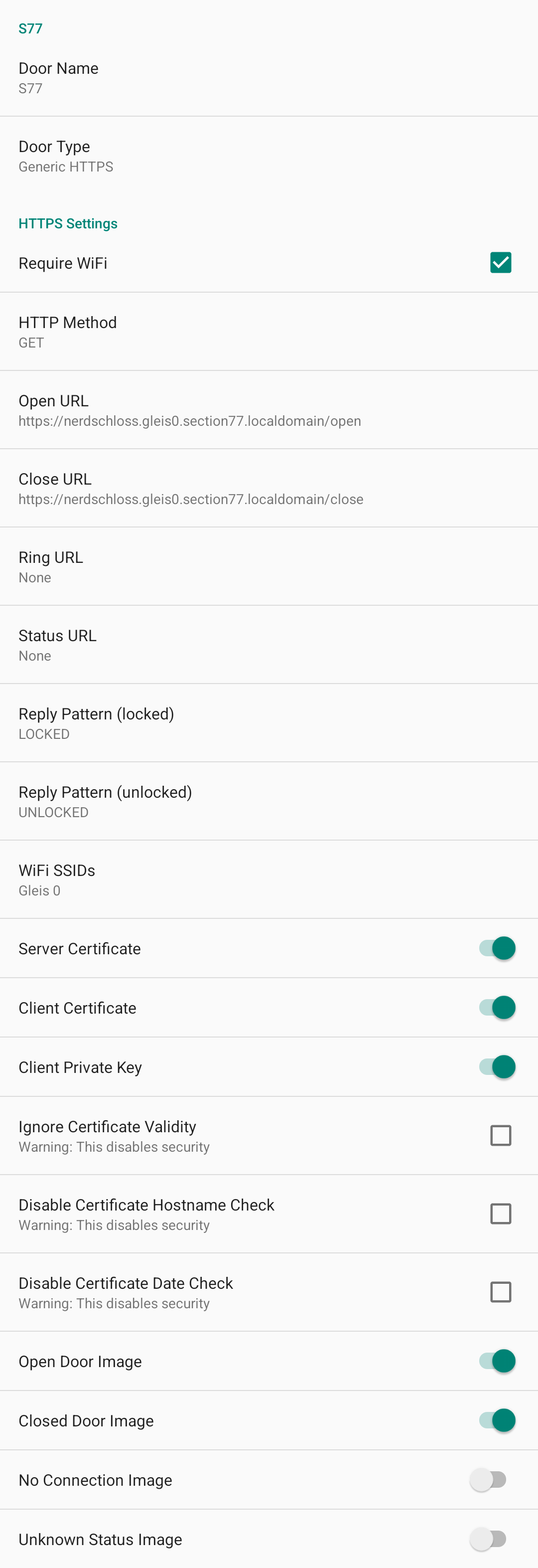This screenshot has height=1568, width=538.
Task: Disable the Client Private Key switch
Action: coord(497,1066)
